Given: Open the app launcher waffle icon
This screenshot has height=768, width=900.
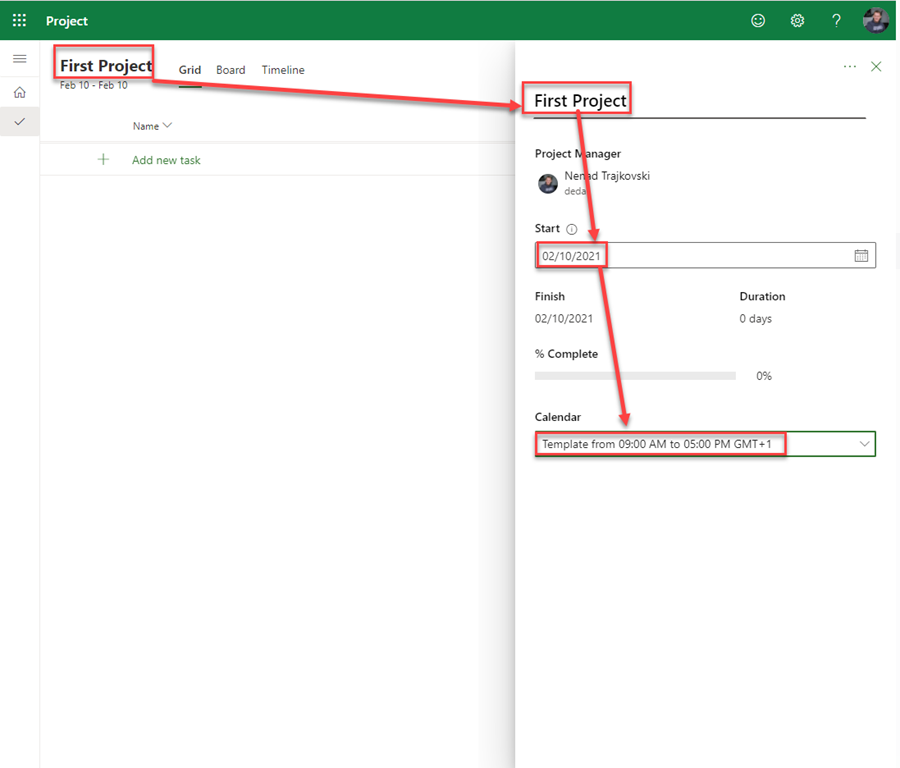Looking at the screenshot, I should pyautogui.click(x=19, y=20).
